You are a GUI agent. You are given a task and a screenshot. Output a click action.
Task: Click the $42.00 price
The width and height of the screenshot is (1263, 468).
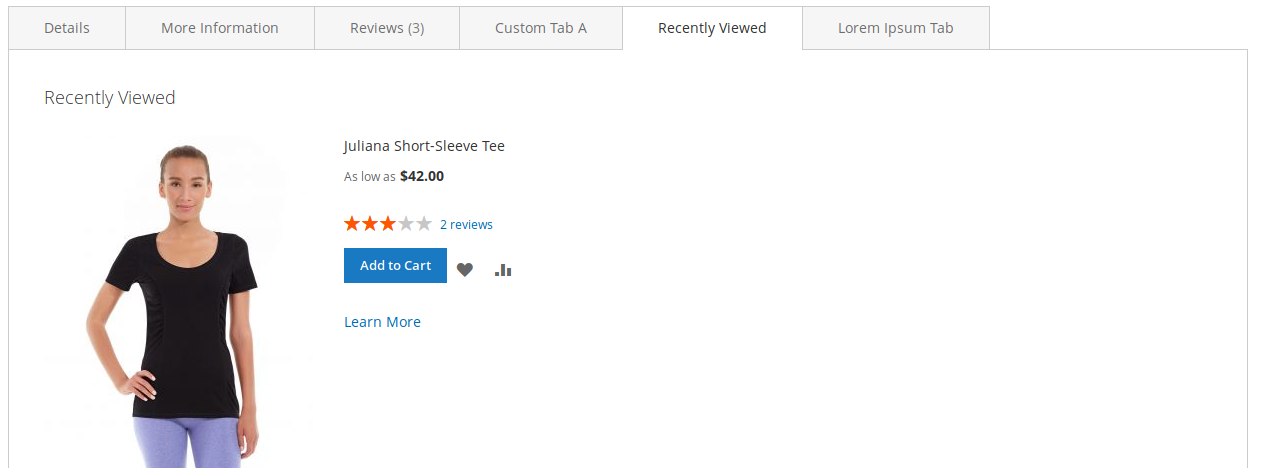pos(422,176)
